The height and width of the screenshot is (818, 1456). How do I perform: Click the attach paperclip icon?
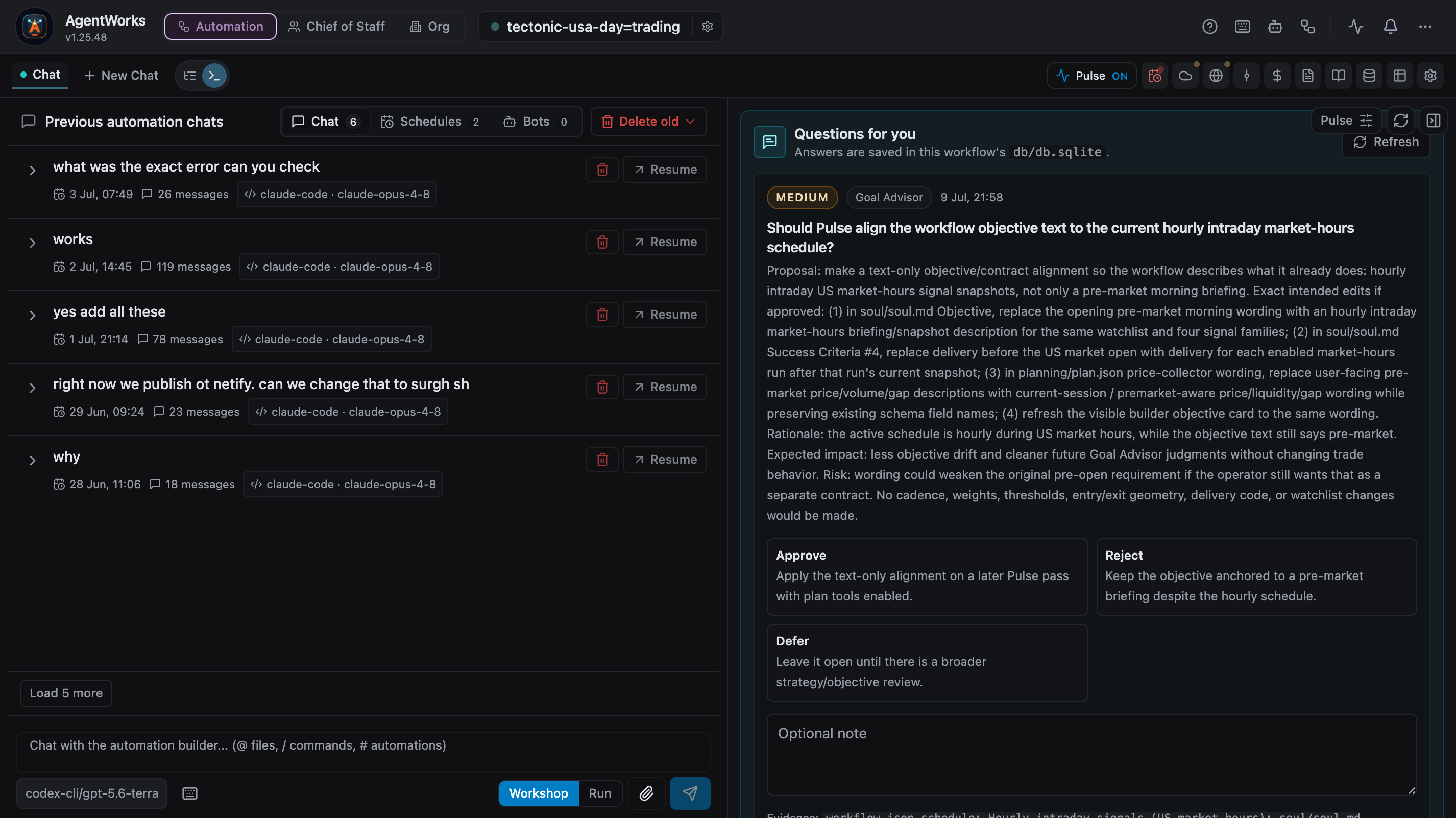tap(646, 793)
